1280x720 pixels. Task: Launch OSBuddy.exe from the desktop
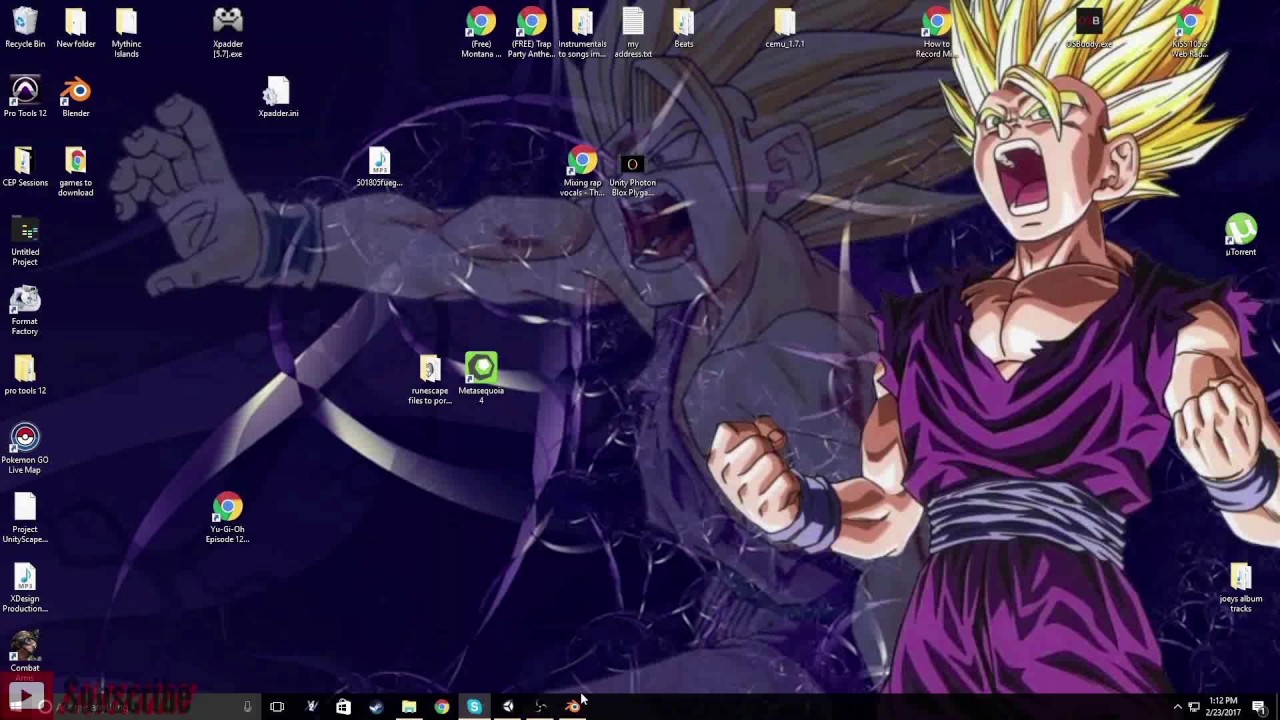pyautogui.click(x=1088, y=29)
